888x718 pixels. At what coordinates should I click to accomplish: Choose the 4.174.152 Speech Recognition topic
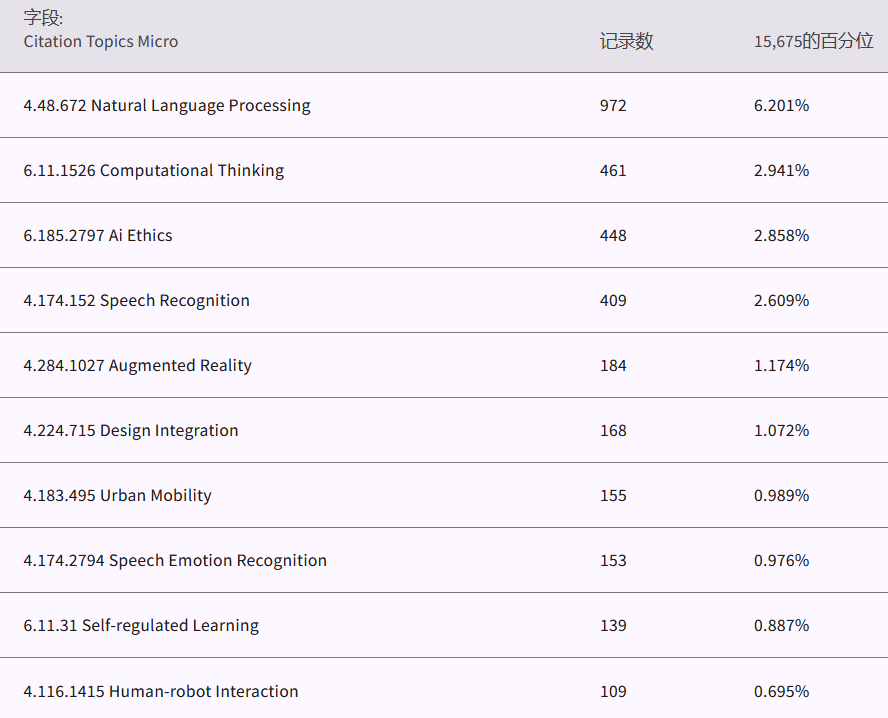tap(137, 300)
